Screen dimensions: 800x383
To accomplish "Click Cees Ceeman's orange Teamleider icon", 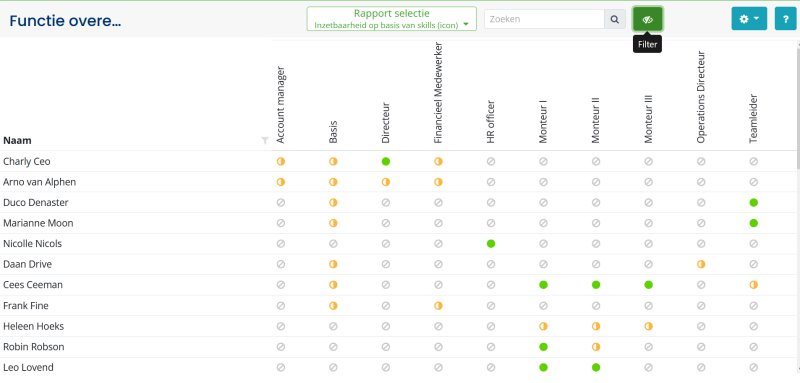I will 754,285.
